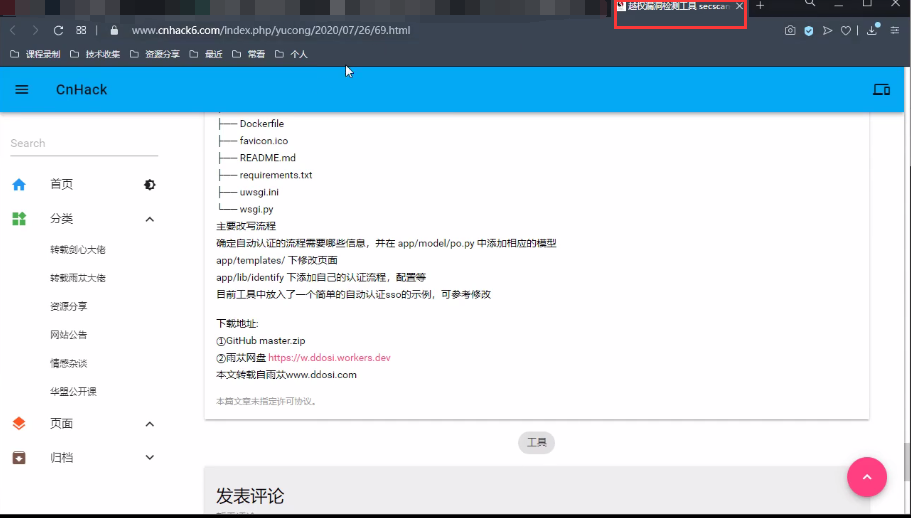Click the 工具 tag chip
This screenshot has width=911, height=518.
click(536, 442)
